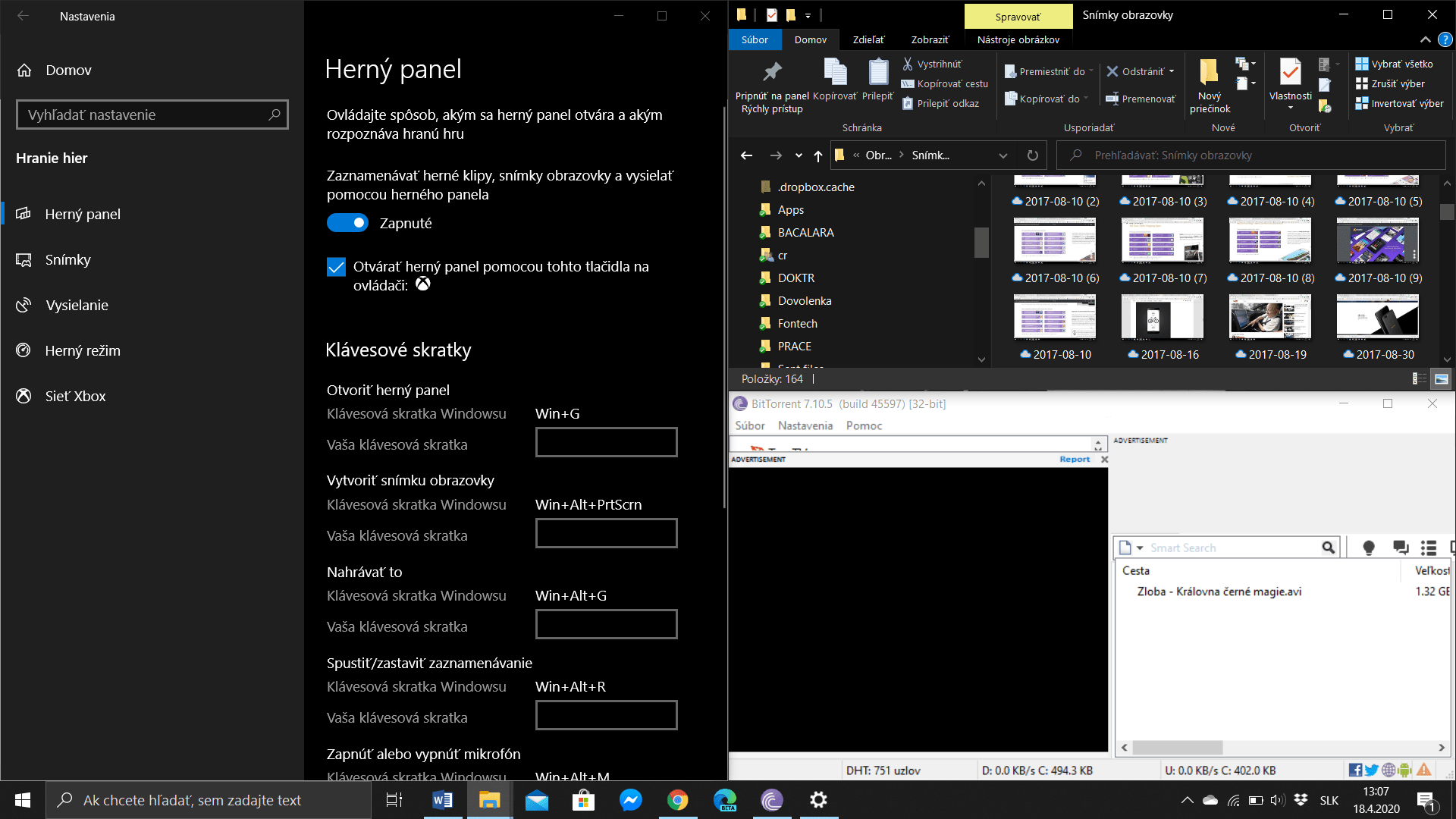Click the BitTorrent Smart Search magnifier icon
Viewport: 1456px width, 819px height.
click(1328, 548)
